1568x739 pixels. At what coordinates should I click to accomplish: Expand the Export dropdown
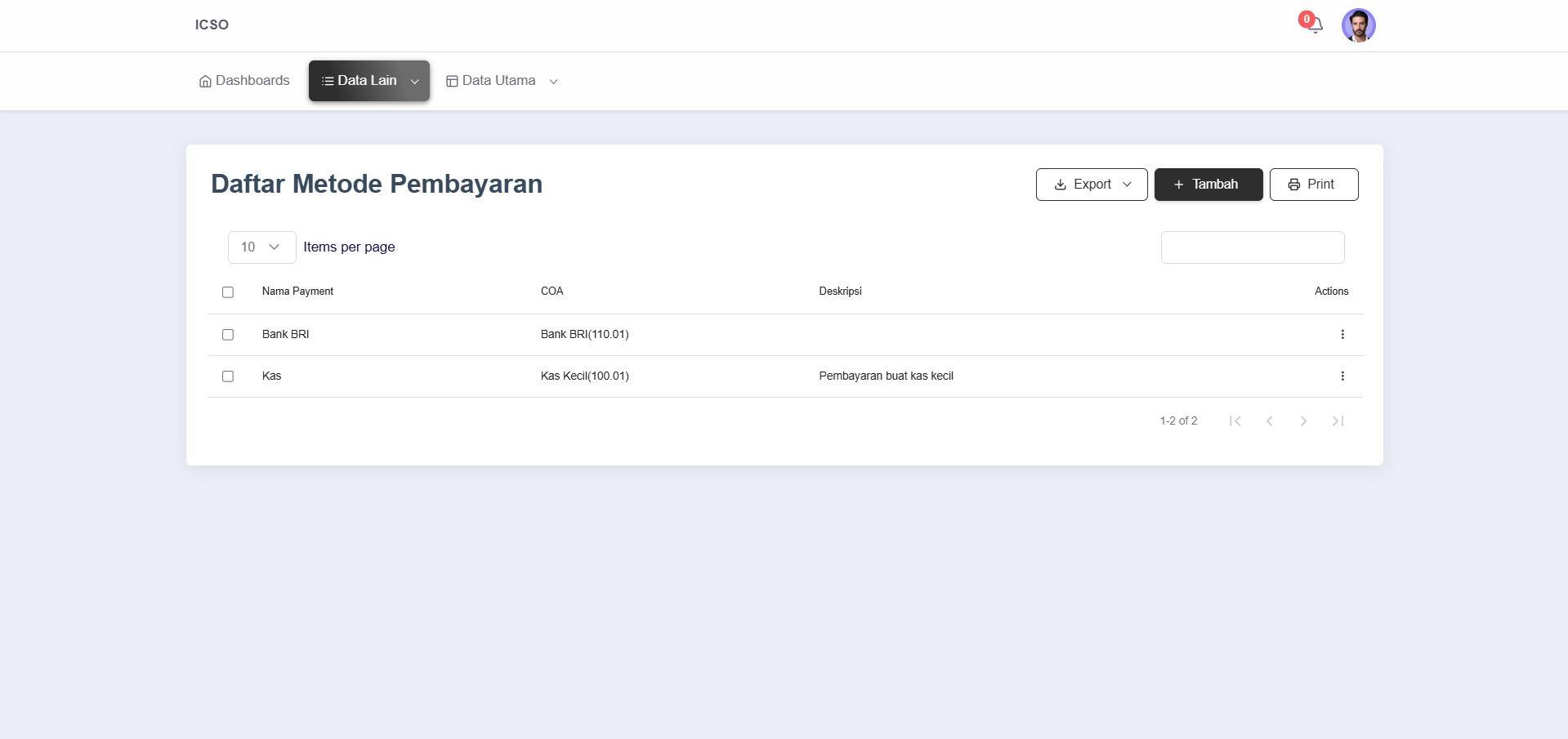click(x=1091, y=185)
